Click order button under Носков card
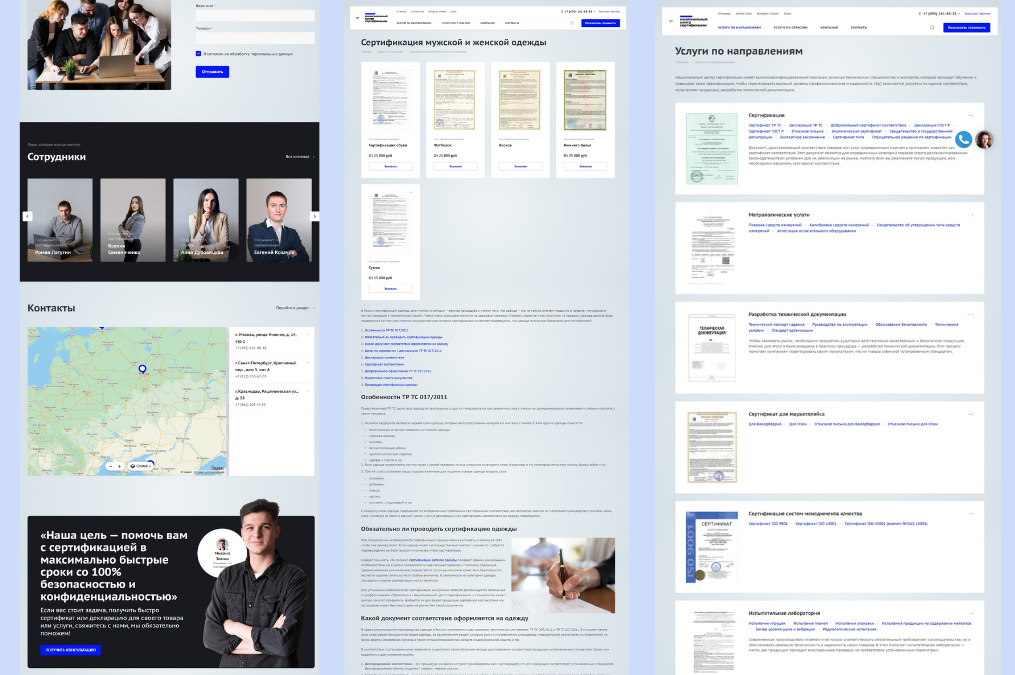The image size is (1015, 675). (520, 166)
